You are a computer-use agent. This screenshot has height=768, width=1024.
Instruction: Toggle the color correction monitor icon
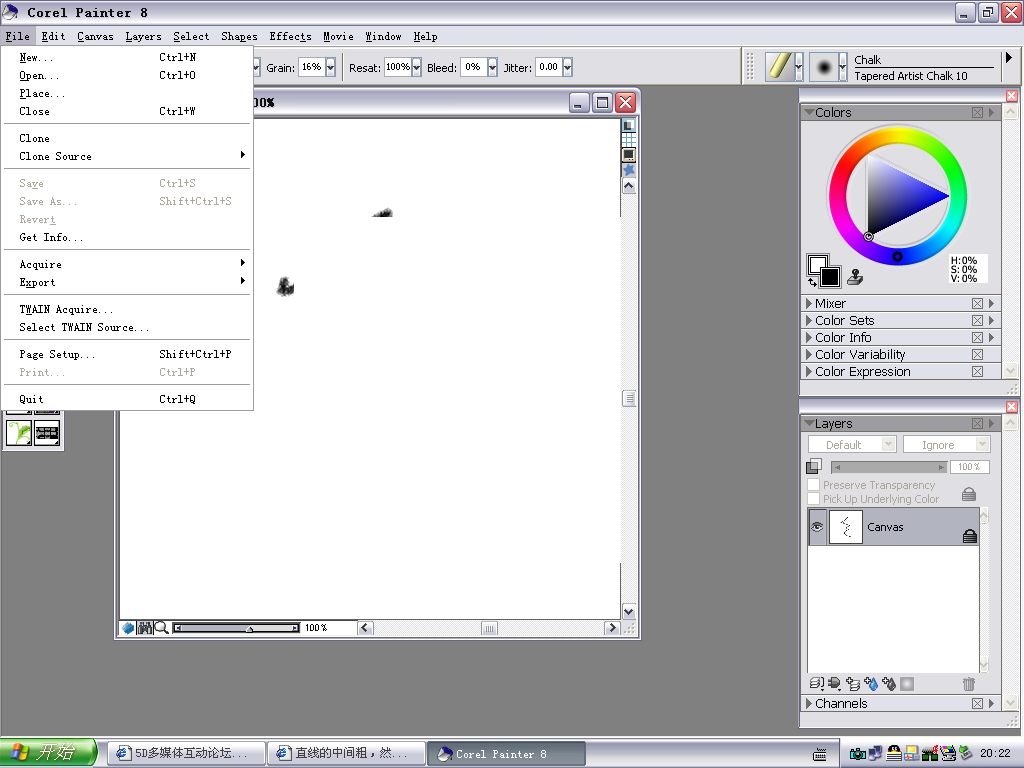(628, 155)
